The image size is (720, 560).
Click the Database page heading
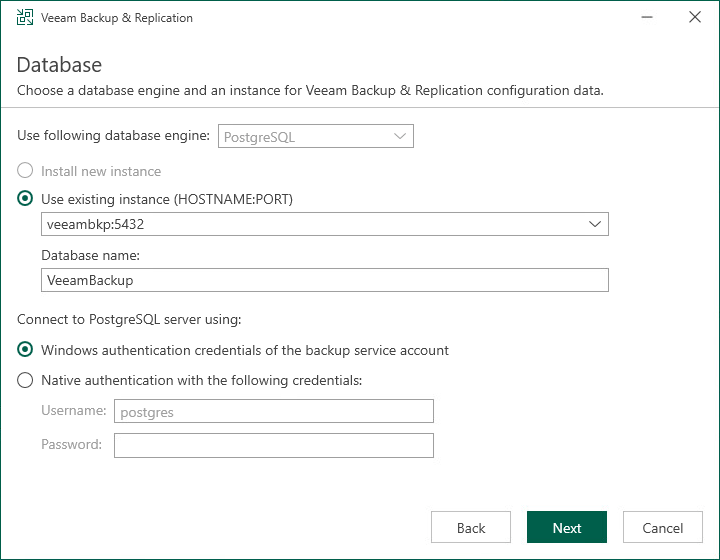pos(59,65)
